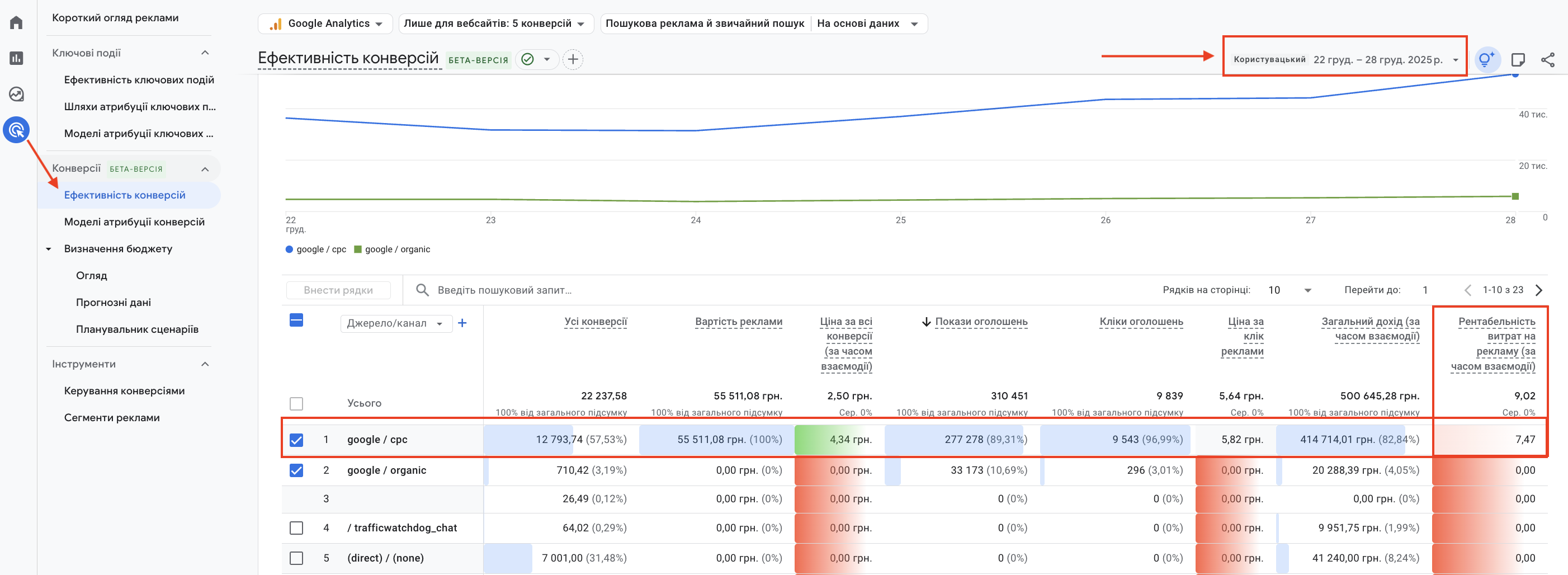The image size is (1568, 575).
Task: Click the Insights lightbulb icon
Action: click(1486, 60)
